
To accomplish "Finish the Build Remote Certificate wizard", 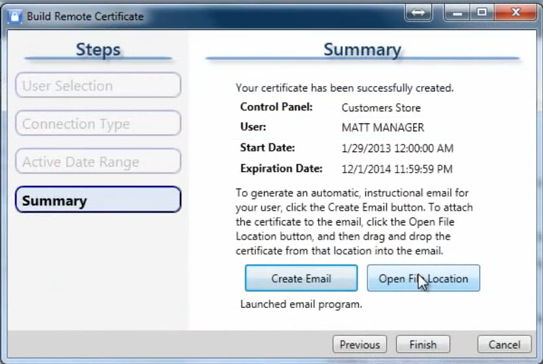I will [x=423, y=344].
